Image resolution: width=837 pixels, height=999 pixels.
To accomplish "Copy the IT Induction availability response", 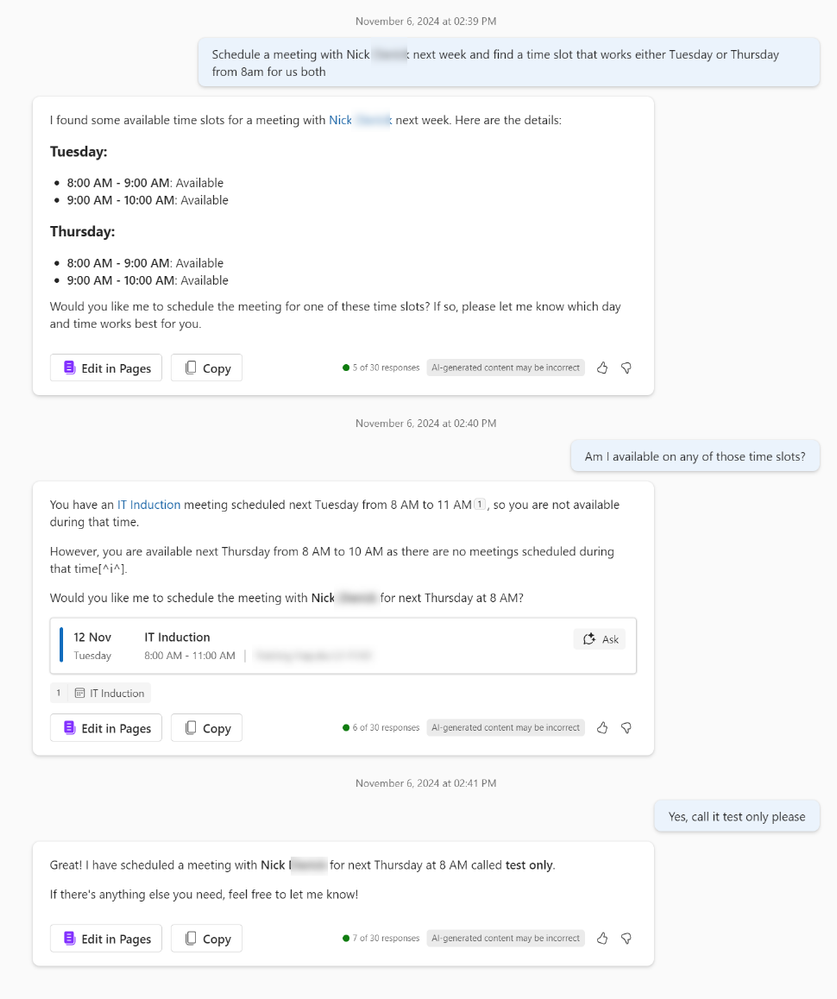I will pos(206,728).
